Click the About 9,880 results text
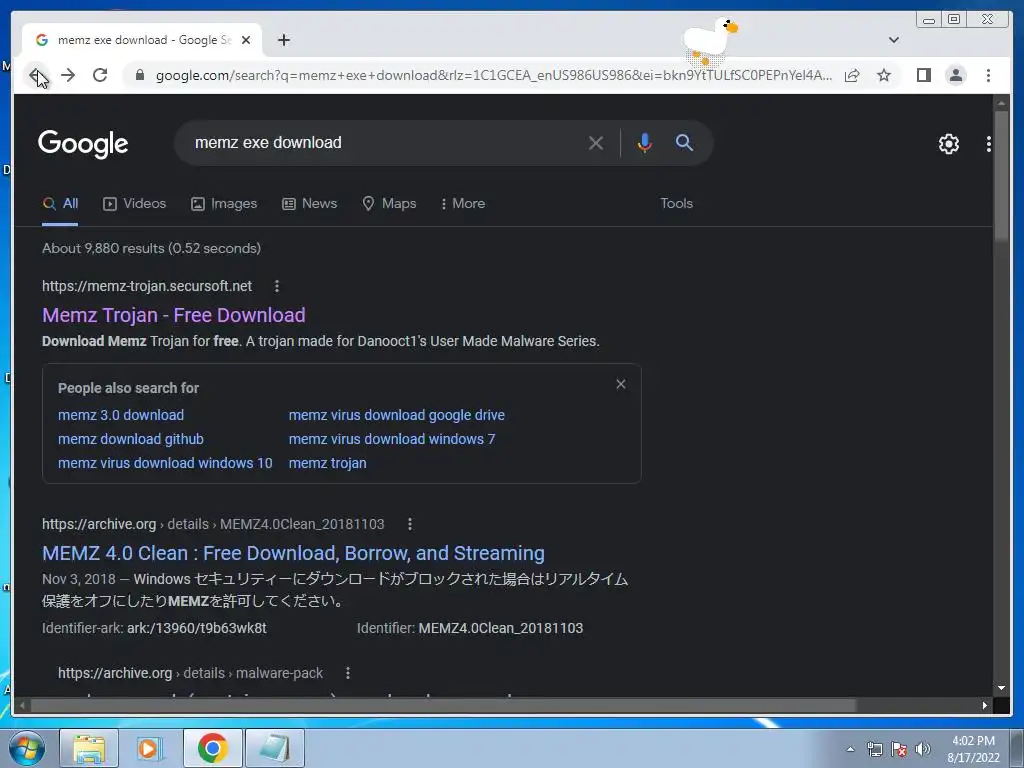 click(x=152, y=248)
